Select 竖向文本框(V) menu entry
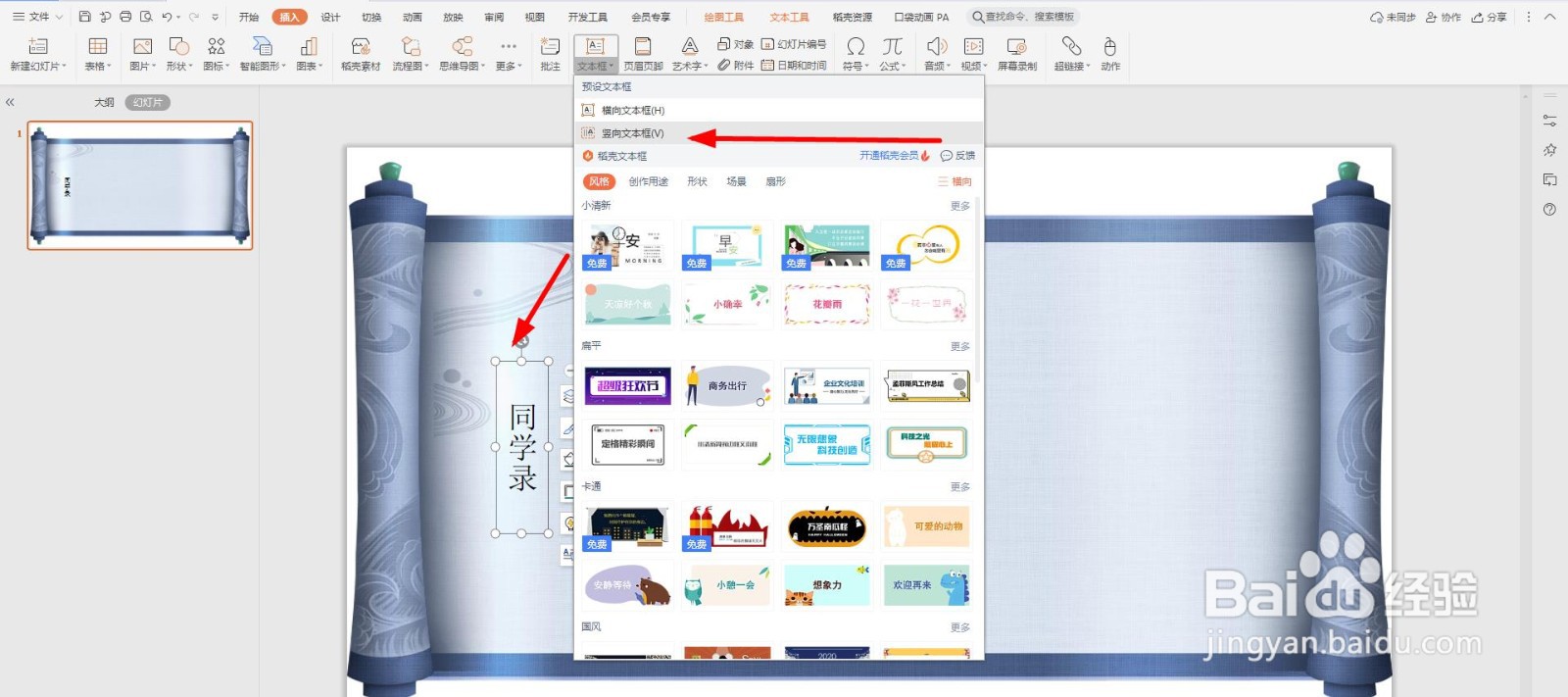Image resolution: width=1568 pixels, height=697 pixels. tap(779, 133)
